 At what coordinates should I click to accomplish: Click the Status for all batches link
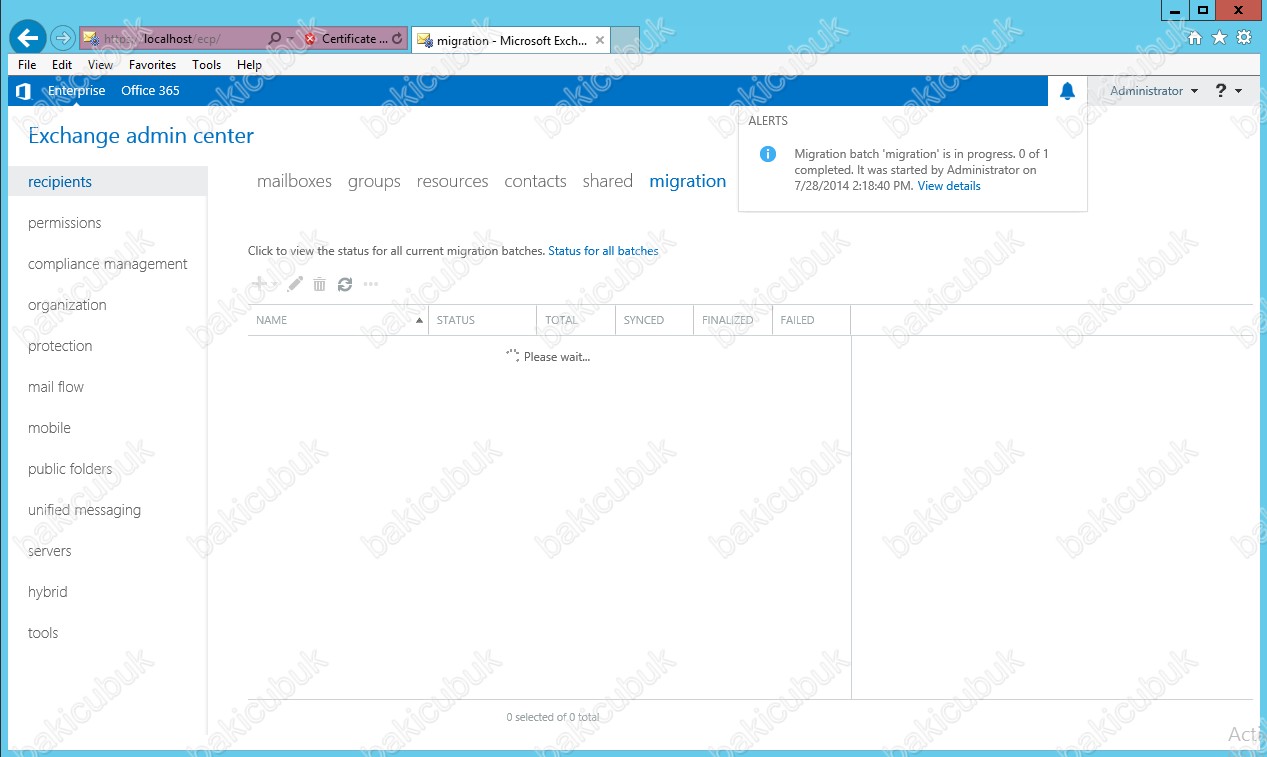coord(603,251)
